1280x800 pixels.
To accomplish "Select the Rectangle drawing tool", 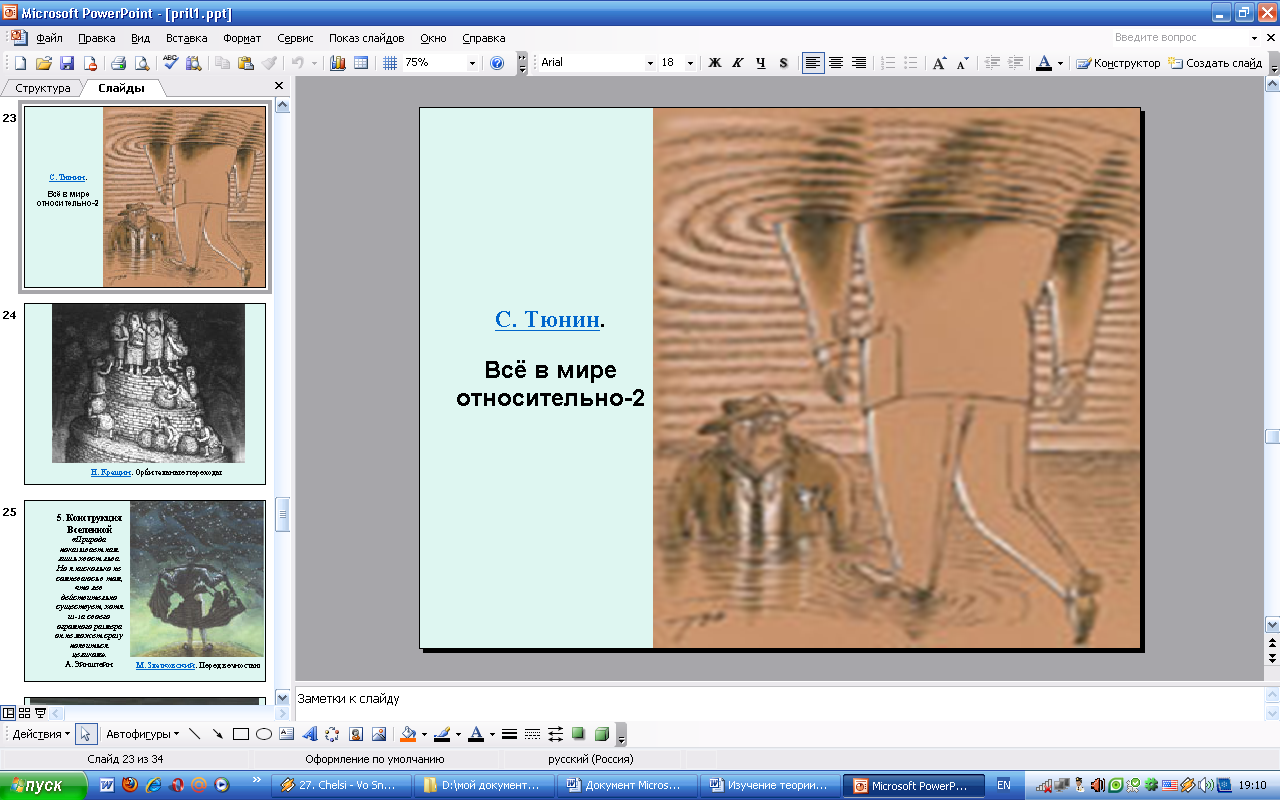I will coord(240,734).
